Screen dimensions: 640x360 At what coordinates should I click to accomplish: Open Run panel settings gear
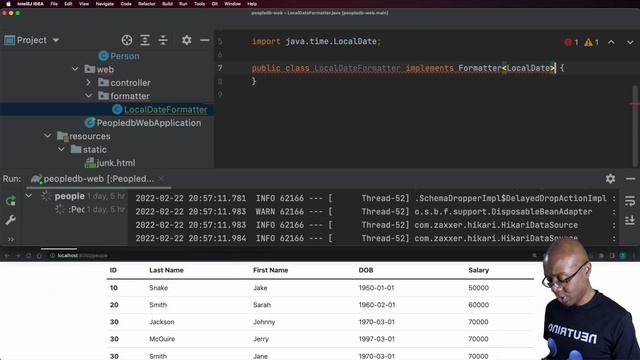pyautogui.click(x=610, y=179)
